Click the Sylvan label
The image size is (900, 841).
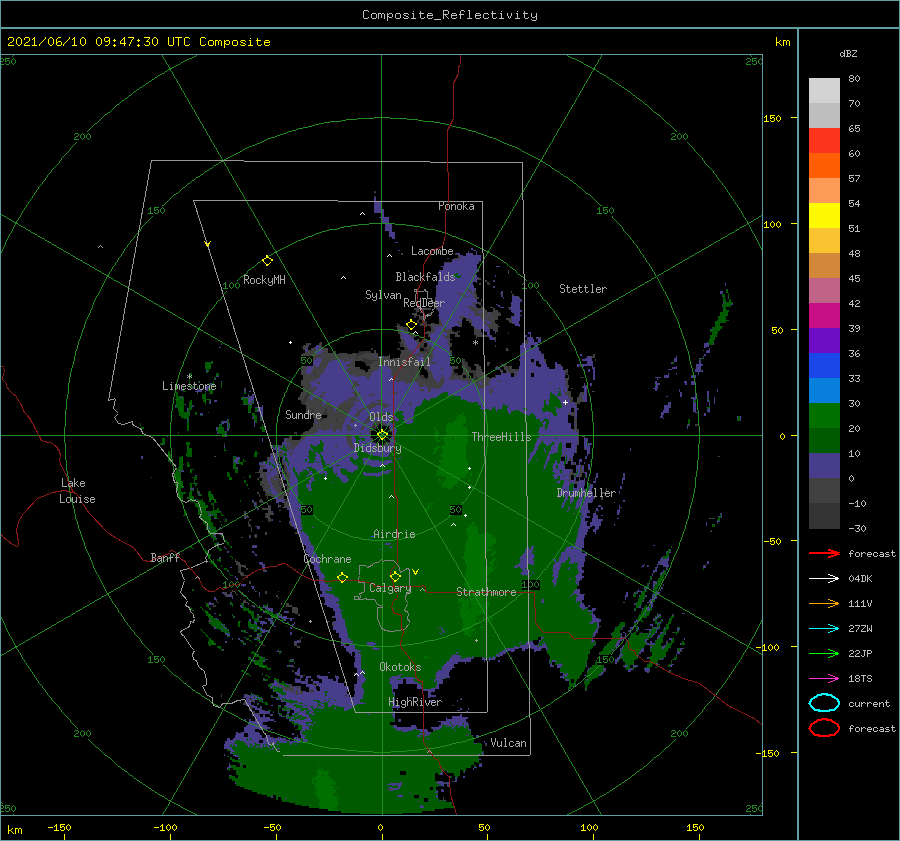383,295
